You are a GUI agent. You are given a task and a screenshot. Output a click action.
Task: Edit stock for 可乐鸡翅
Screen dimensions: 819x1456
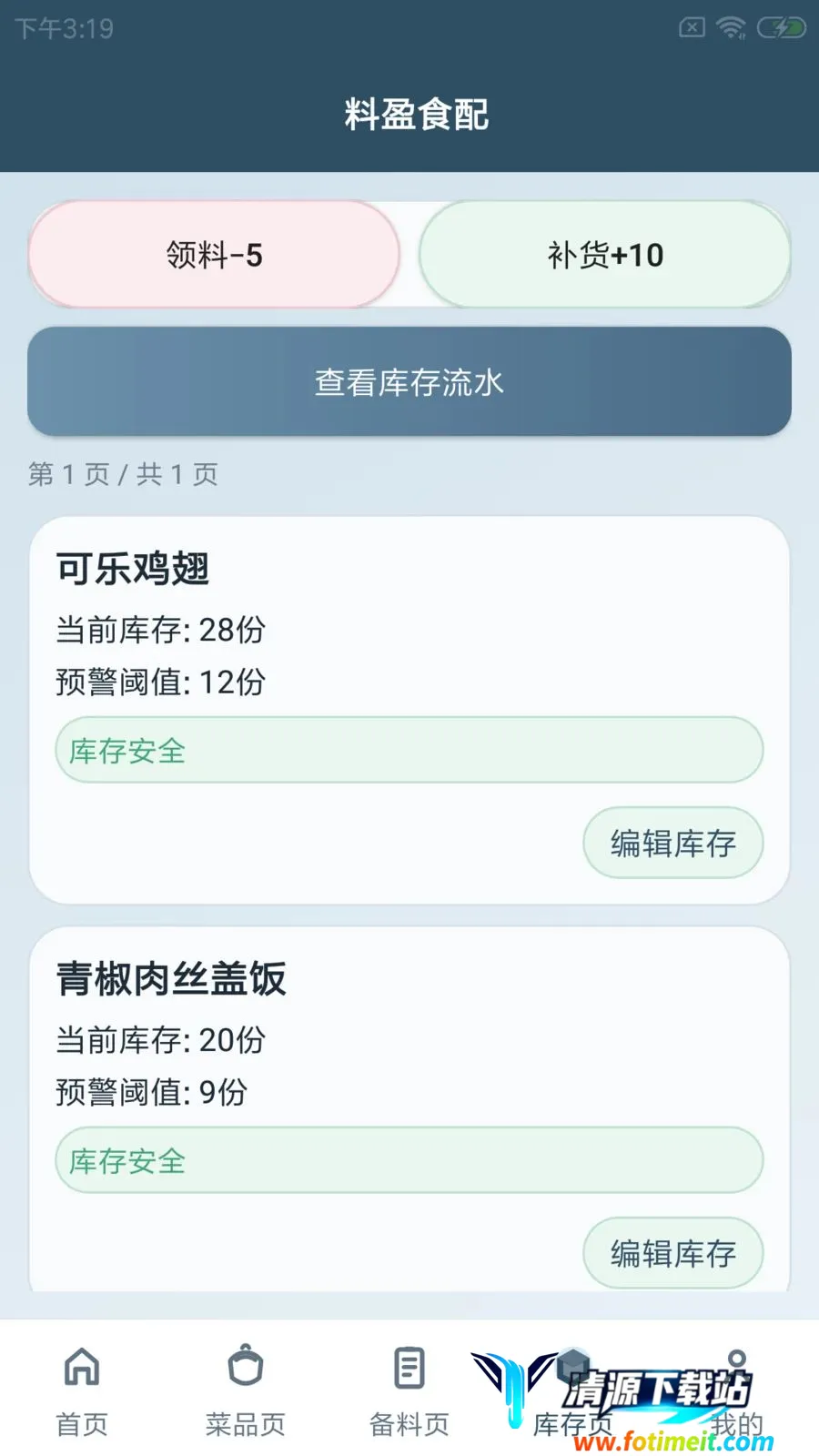pyautogui.click(x=673, y=844)
